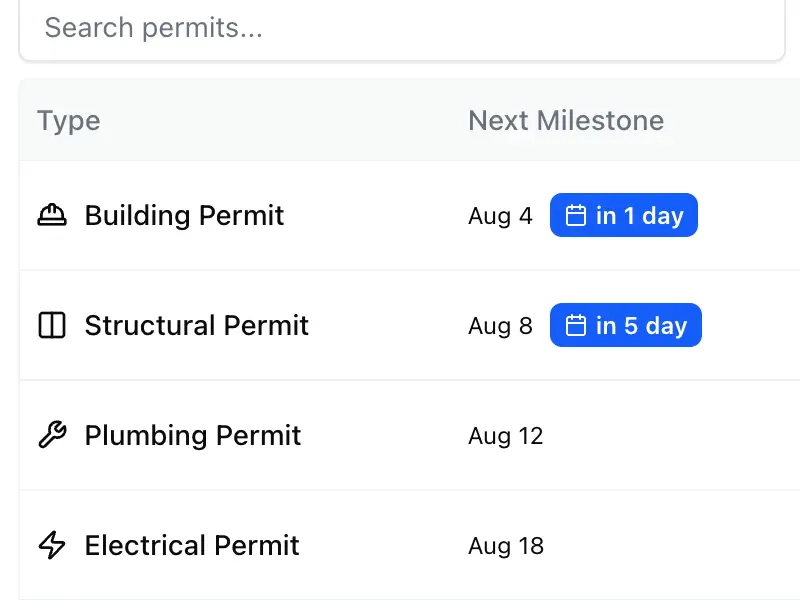Click the Aug 12 milestone date

click(505, 435)
